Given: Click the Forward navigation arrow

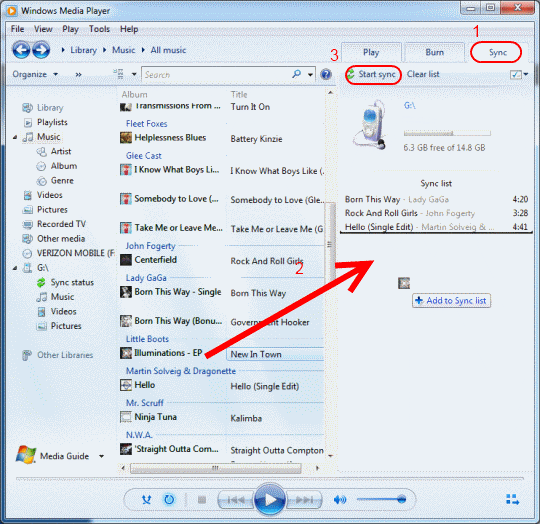Looking at the screenshot, I should pos(41,50).
